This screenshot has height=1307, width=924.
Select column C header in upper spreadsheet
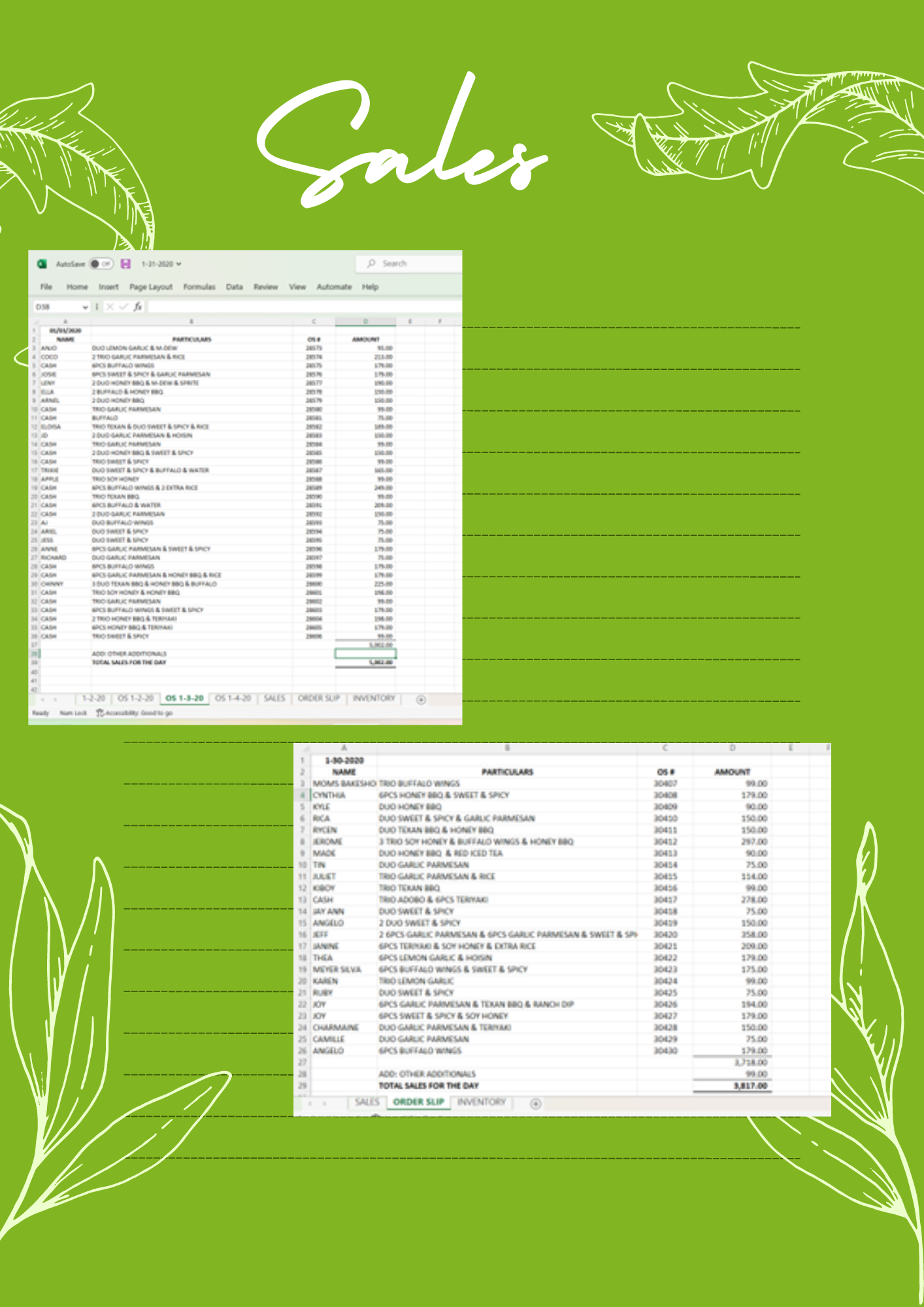pos(314,322)
